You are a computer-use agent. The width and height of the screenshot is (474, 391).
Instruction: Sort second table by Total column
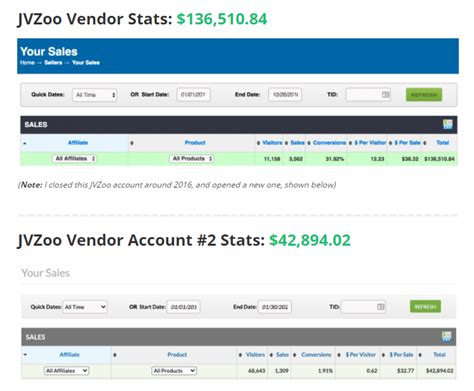[439, 355]
